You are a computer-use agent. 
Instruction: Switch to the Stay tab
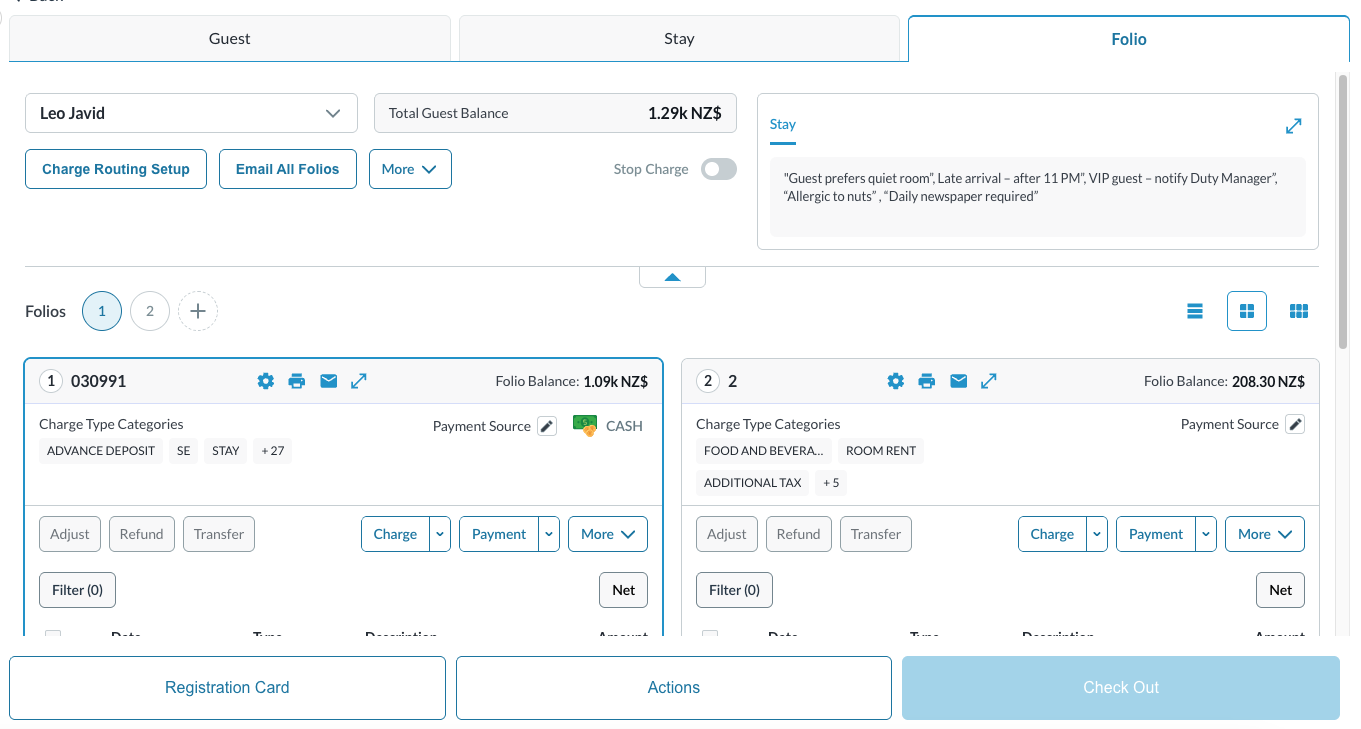pyautogui.click(x=679, y=39)
